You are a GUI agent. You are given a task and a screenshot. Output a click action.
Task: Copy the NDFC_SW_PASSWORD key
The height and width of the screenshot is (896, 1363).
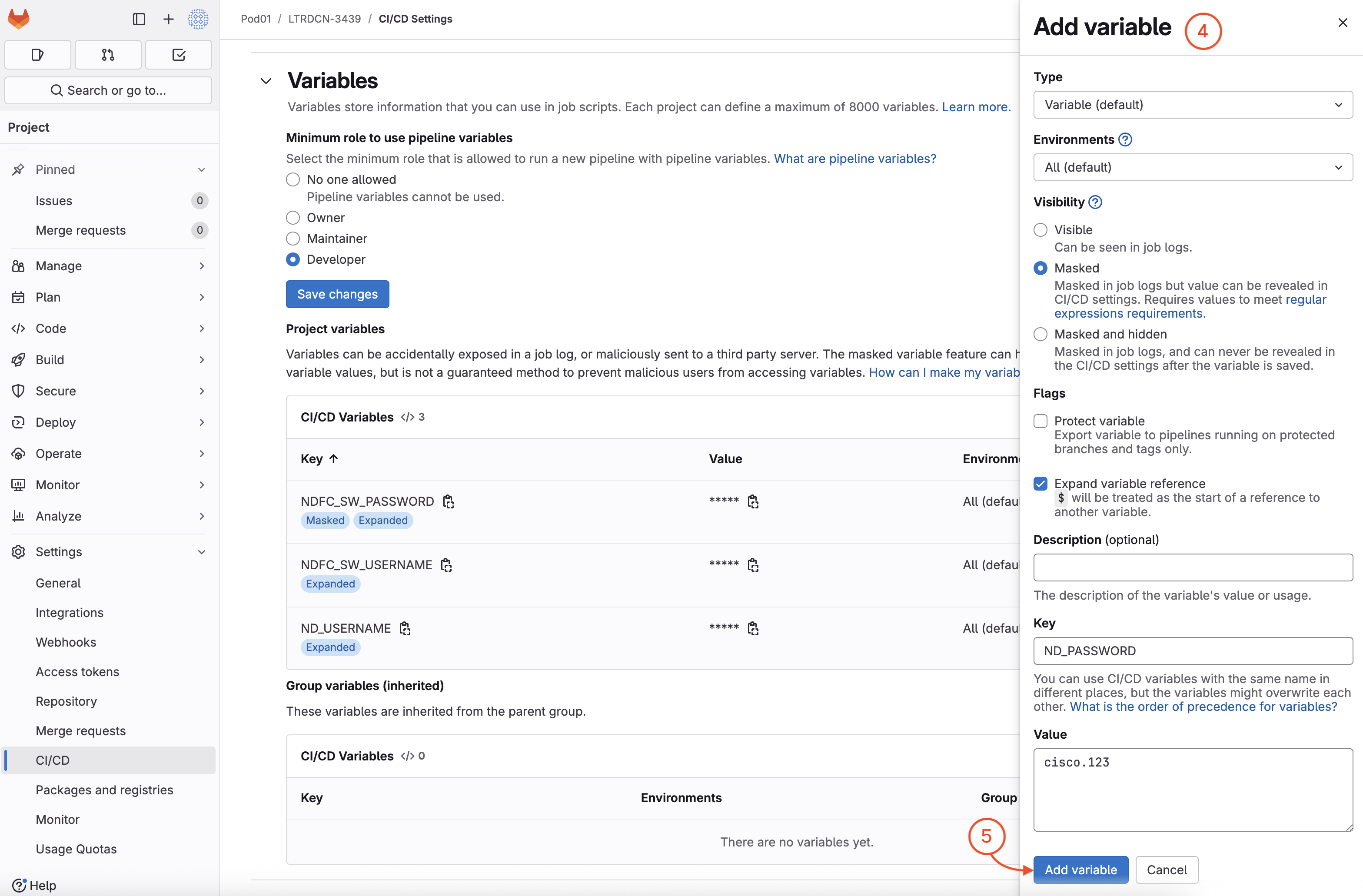449,501
